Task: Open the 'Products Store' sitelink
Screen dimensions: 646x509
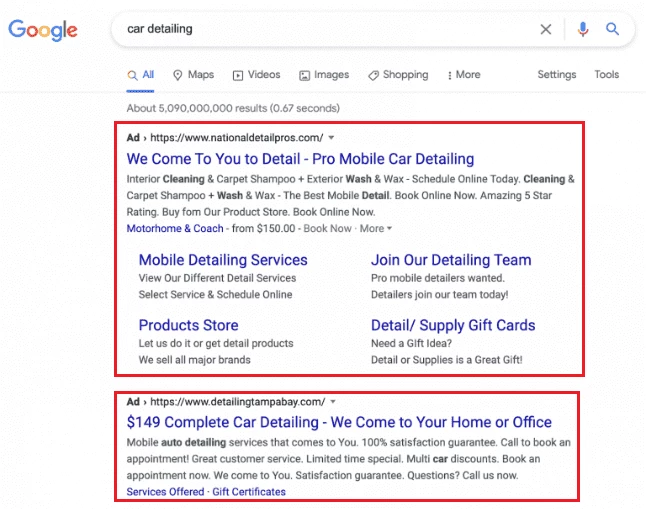Action: (188, 325)
